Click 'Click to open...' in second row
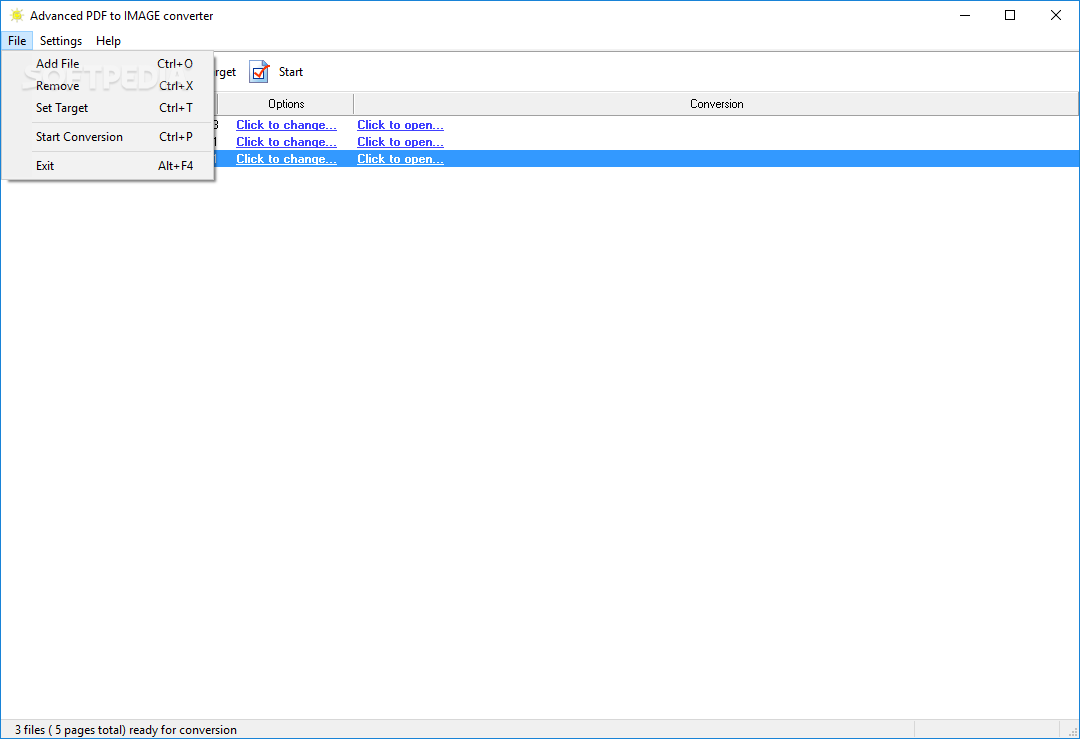This screenshot has width=1080, height=739. point(400,142)
